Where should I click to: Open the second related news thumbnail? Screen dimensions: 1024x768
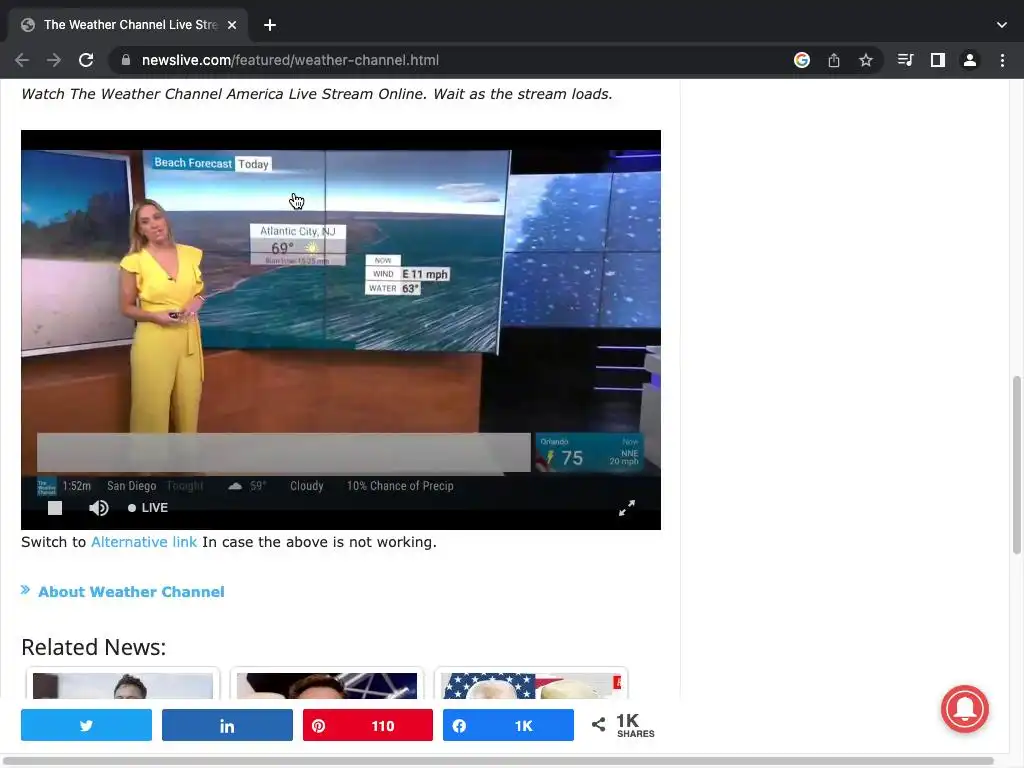pos(327,686)
